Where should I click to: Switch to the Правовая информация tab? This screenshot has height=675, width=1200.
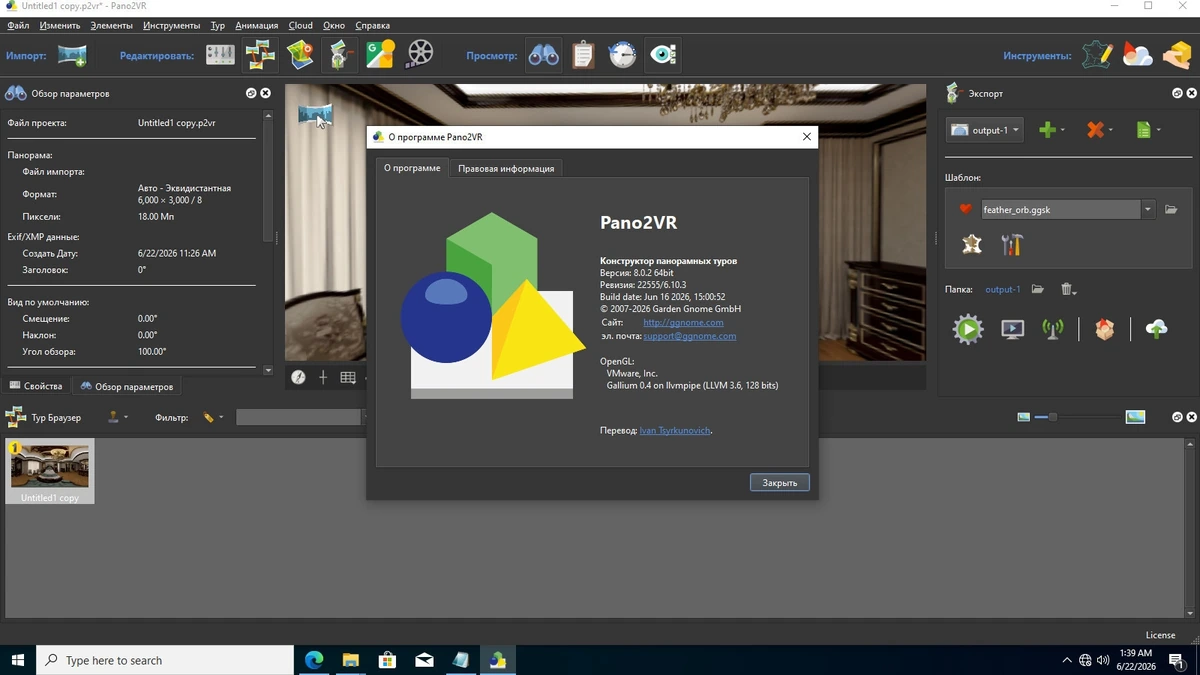point(506,168)
